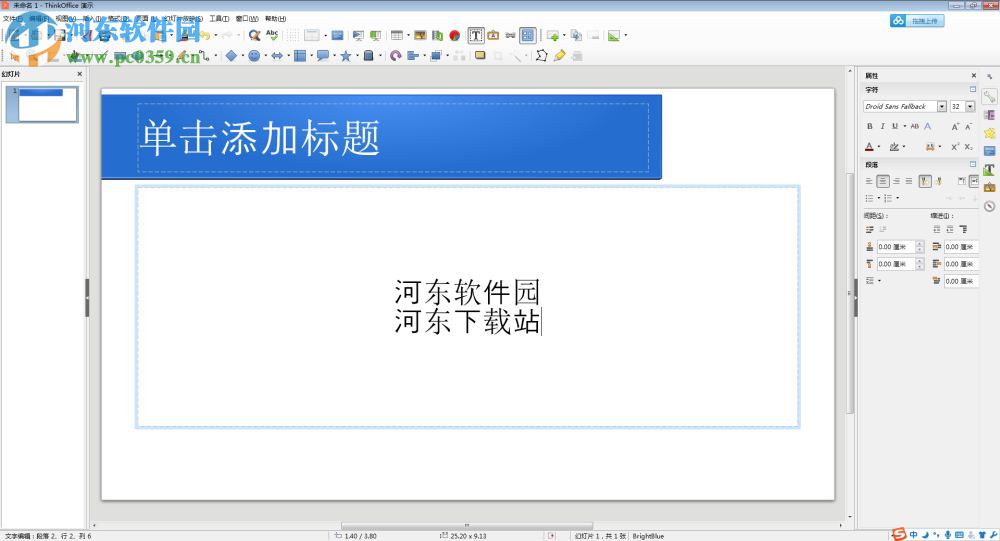The image size is (1000, 541).
Task: Toggle Italic in the character panel
Action: click(x=882, y=126)
